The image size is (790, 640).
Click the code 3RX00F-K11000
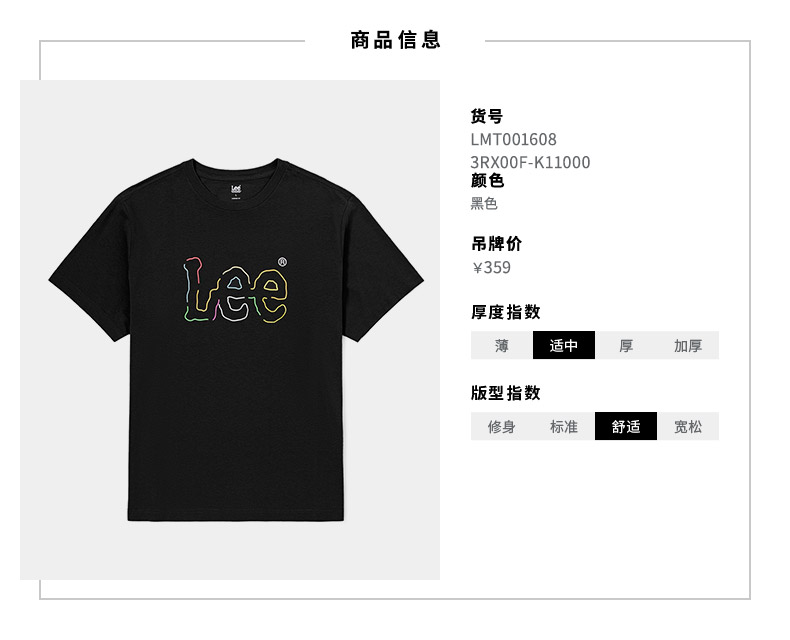coord(530,162)
